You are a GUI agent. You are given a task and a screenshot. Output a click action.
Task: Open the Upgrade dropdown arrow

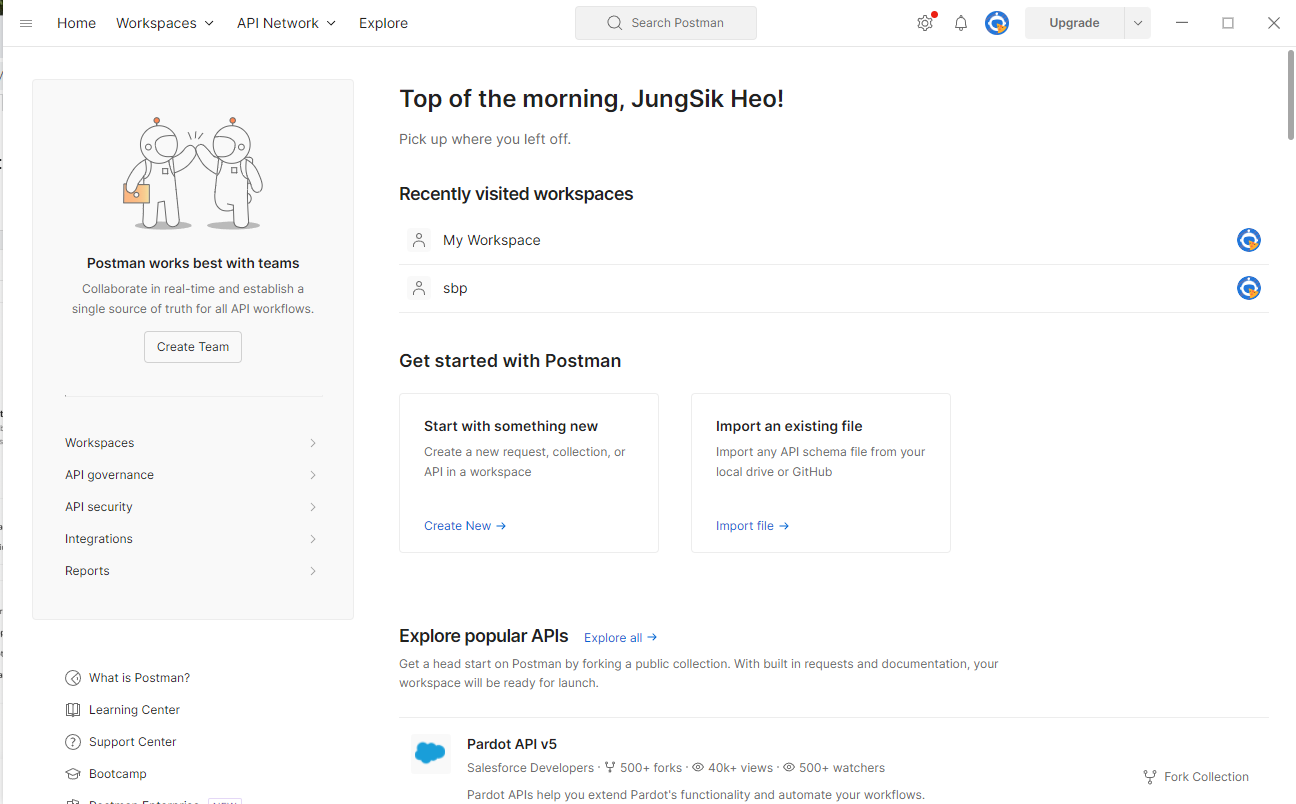click(x=1138, y=23)
